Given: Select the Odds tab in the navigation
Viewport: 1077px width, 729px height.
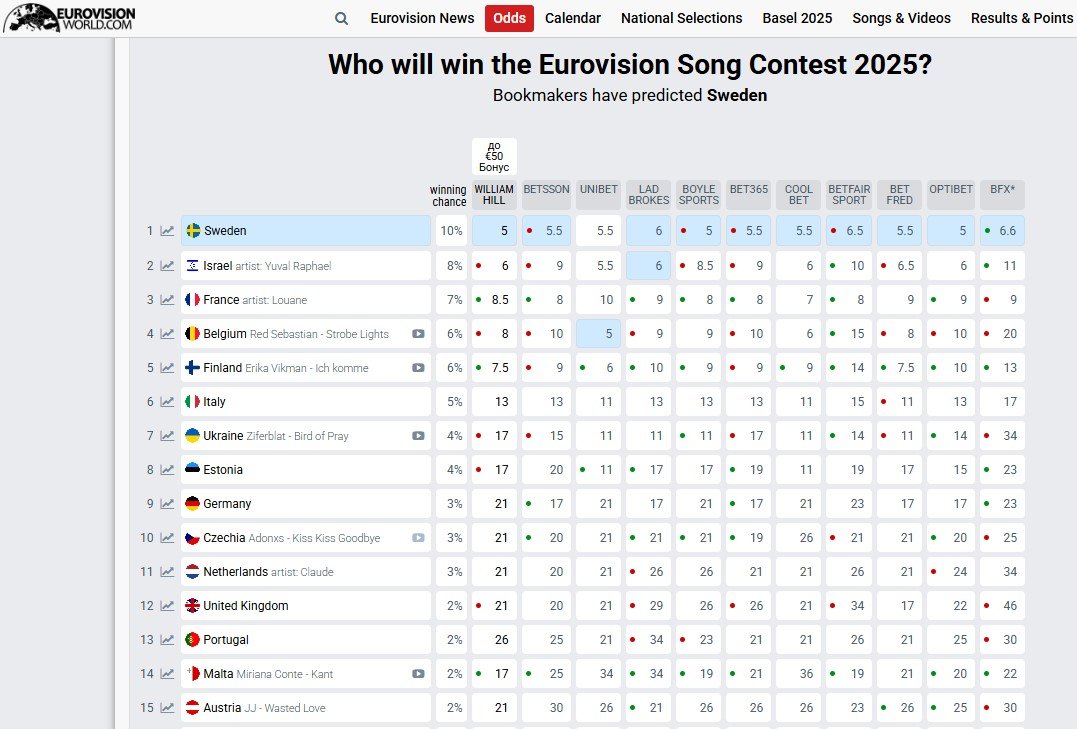Looking at the screenshot, I should tap(509, 18).
